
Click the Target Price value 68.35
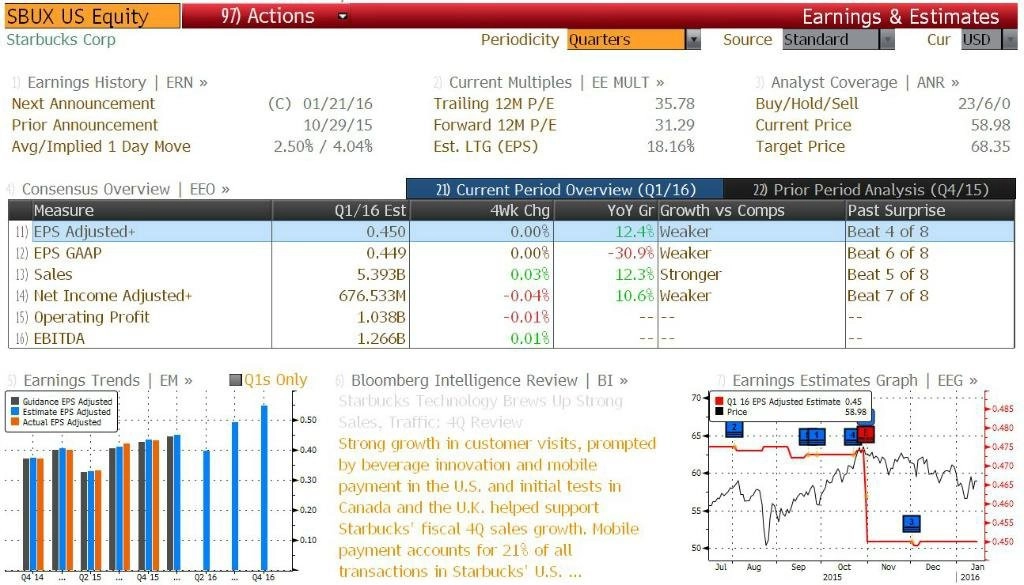pos(991,147)
